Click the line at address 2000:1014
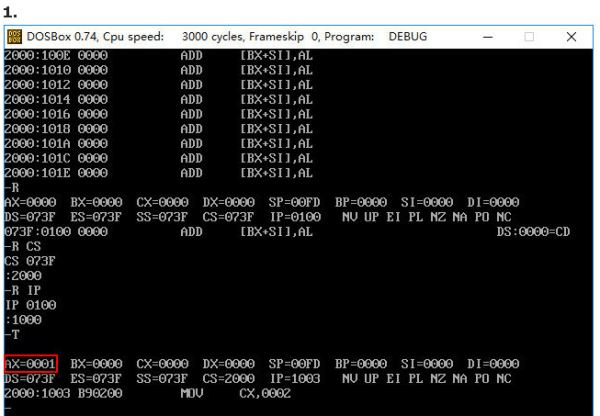 [x=159, y=100]
